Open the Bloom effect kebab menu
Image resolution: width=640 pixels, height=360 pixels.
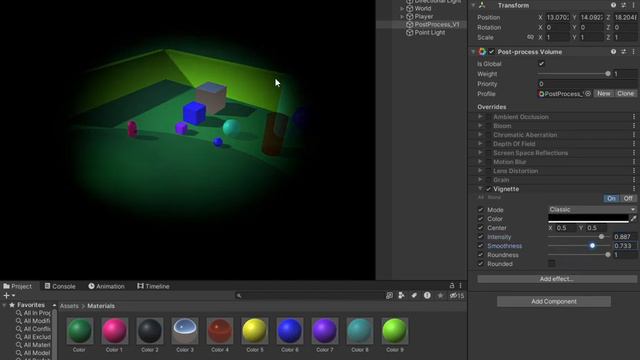[x=634, y=126]
